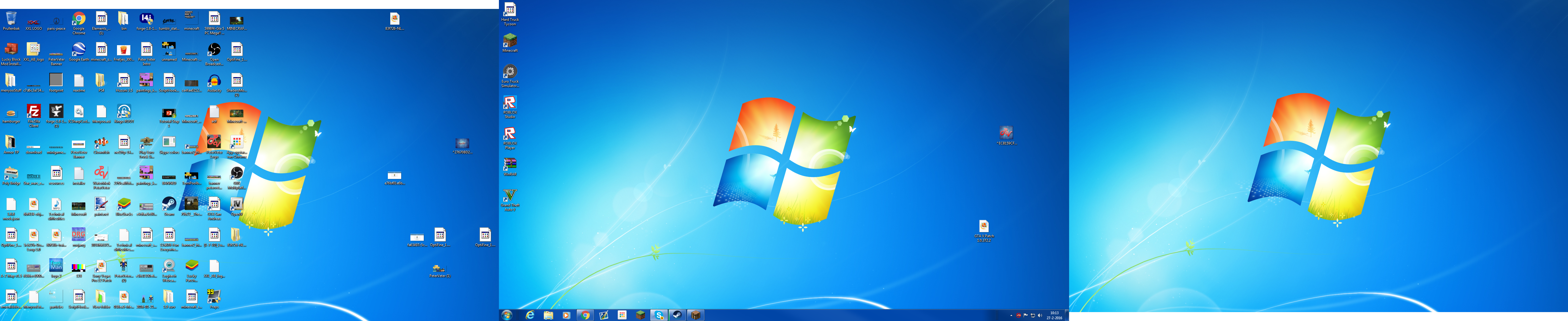Select the ROBLOX Player shortcut
Image resolution: width=1568 pixels, height=321 pixels.
click(x=510, y=138)
